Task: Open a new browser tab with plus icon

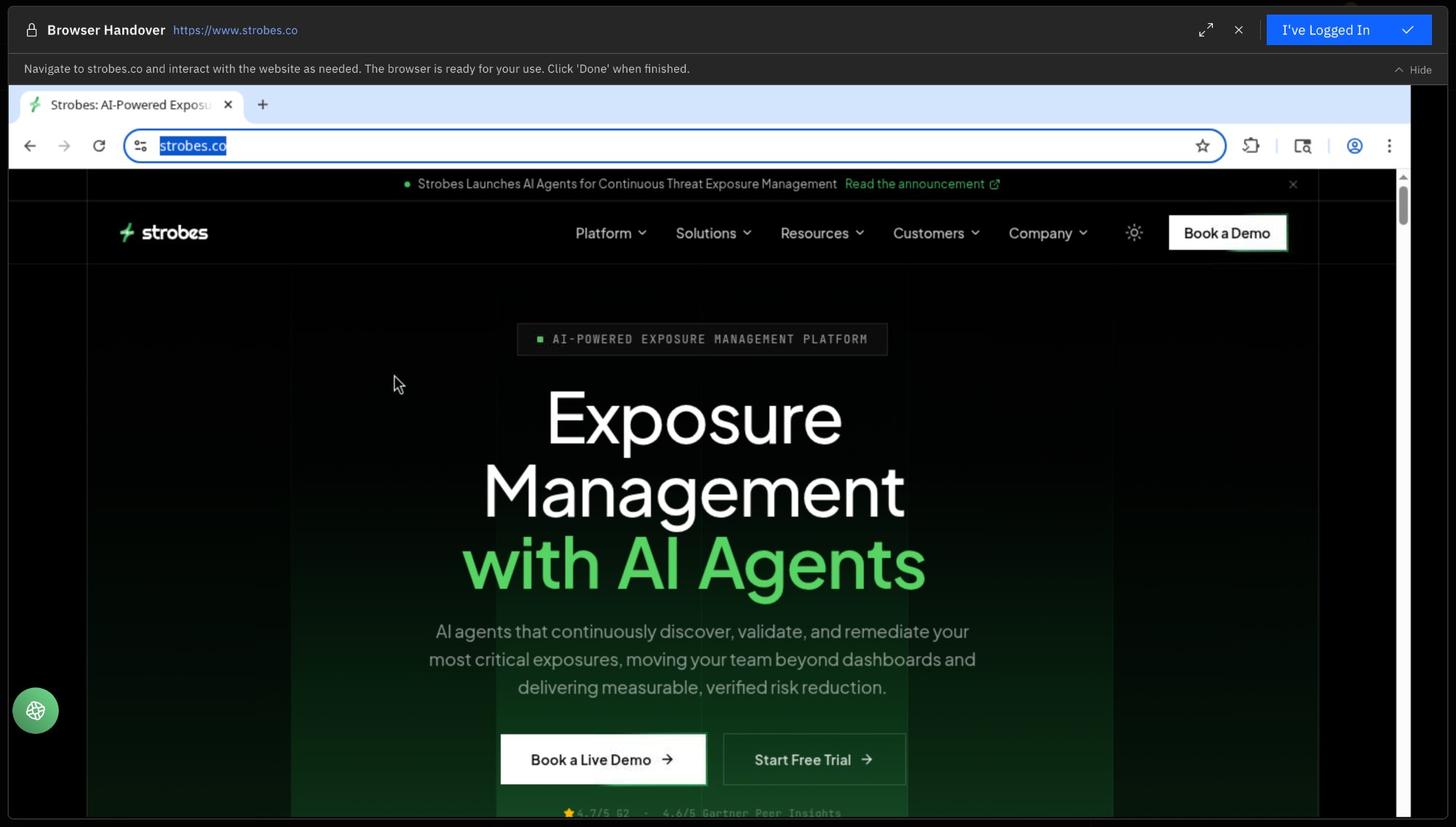Action: (x=263, y=105)
